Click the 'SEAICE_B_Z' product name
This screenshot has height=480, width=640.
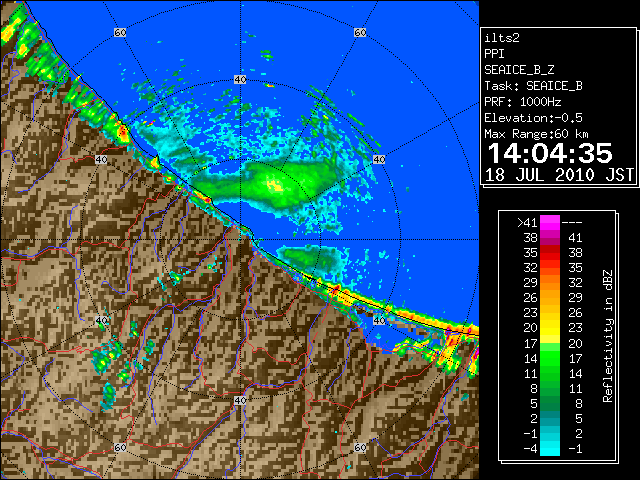click(519, 70)
